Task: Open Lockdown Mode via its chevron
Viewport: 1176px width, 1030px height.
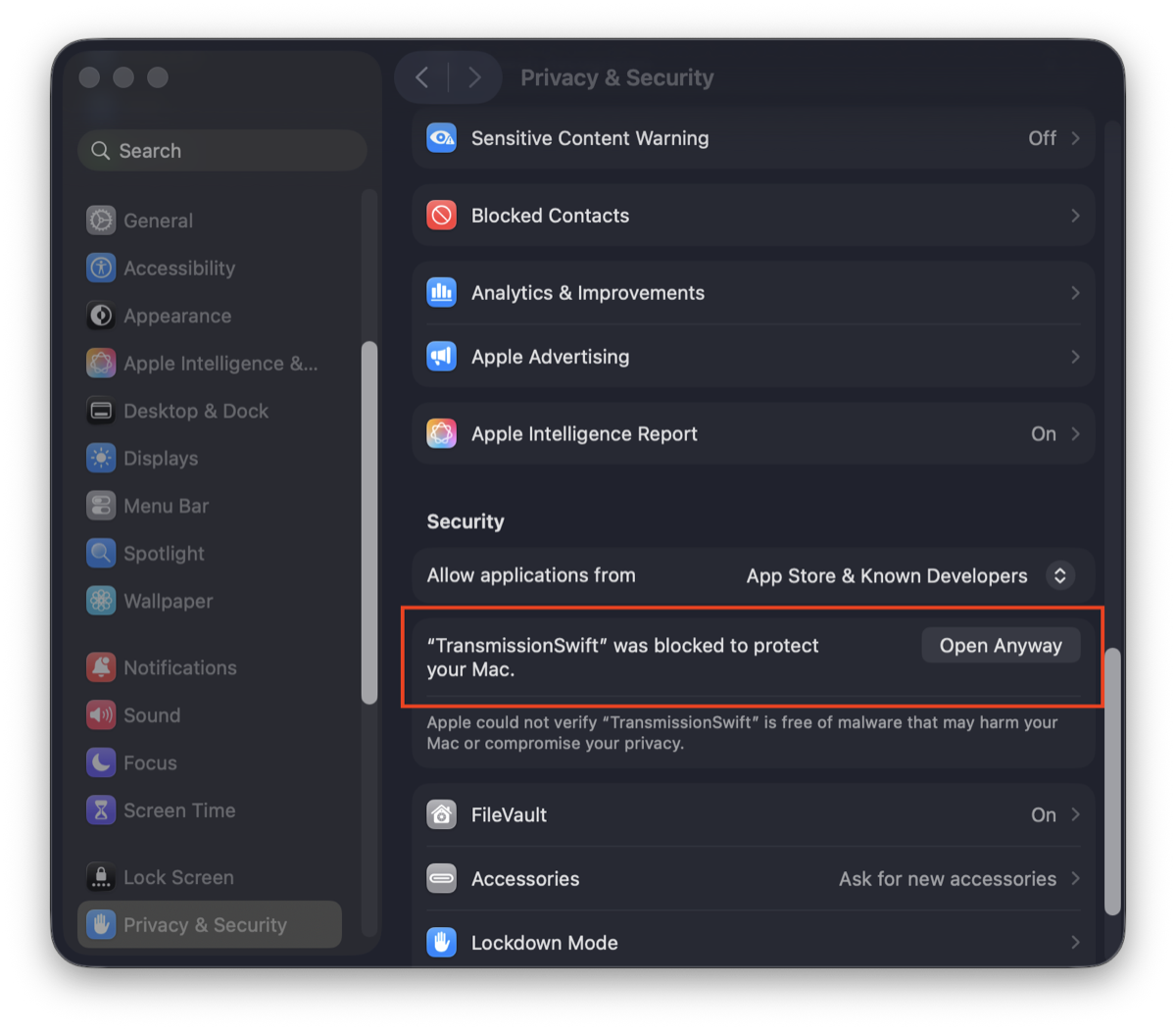Action: click(1075, 943)
